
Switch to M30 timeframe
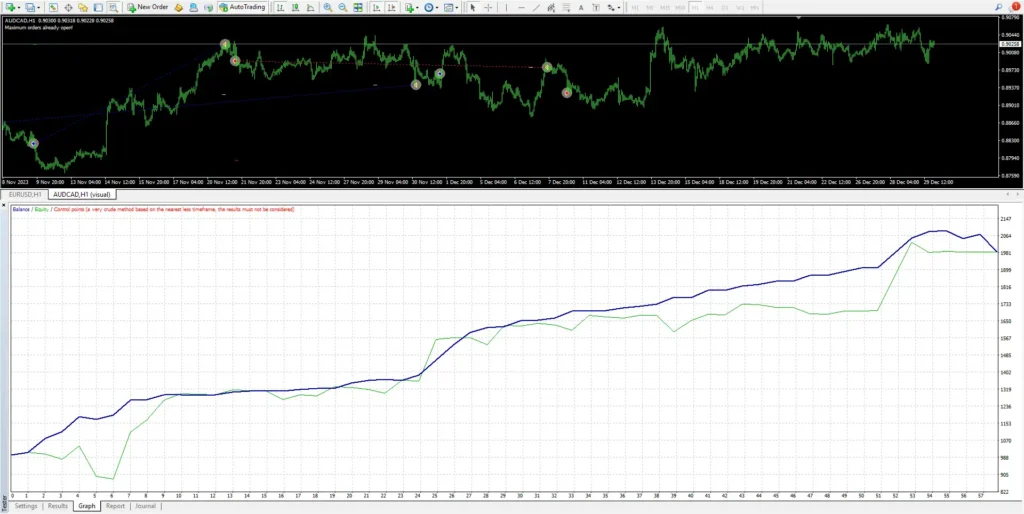pyautogui.click(x=680, y=7)
